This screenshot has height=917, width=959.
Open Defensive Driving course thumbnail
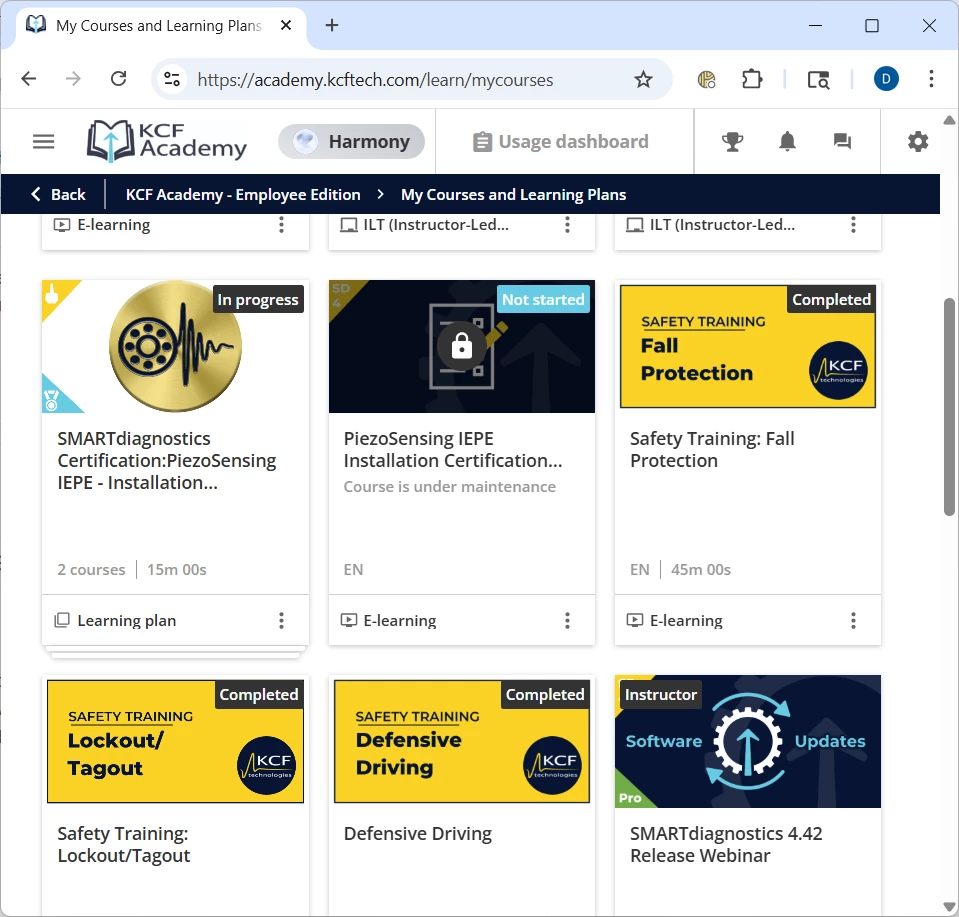[462, 741]
